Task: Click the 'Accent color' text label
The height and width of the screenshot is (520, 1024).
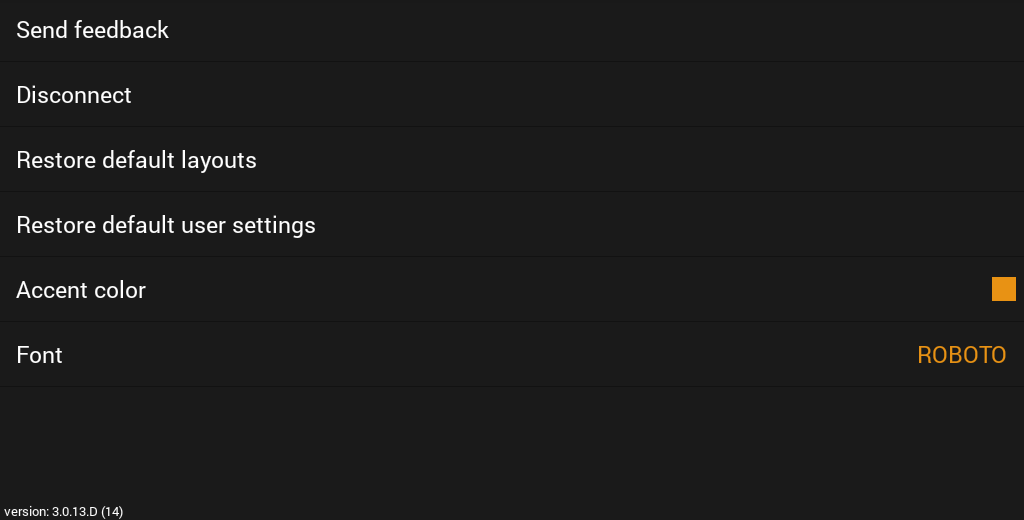Action: coord(81,290)
